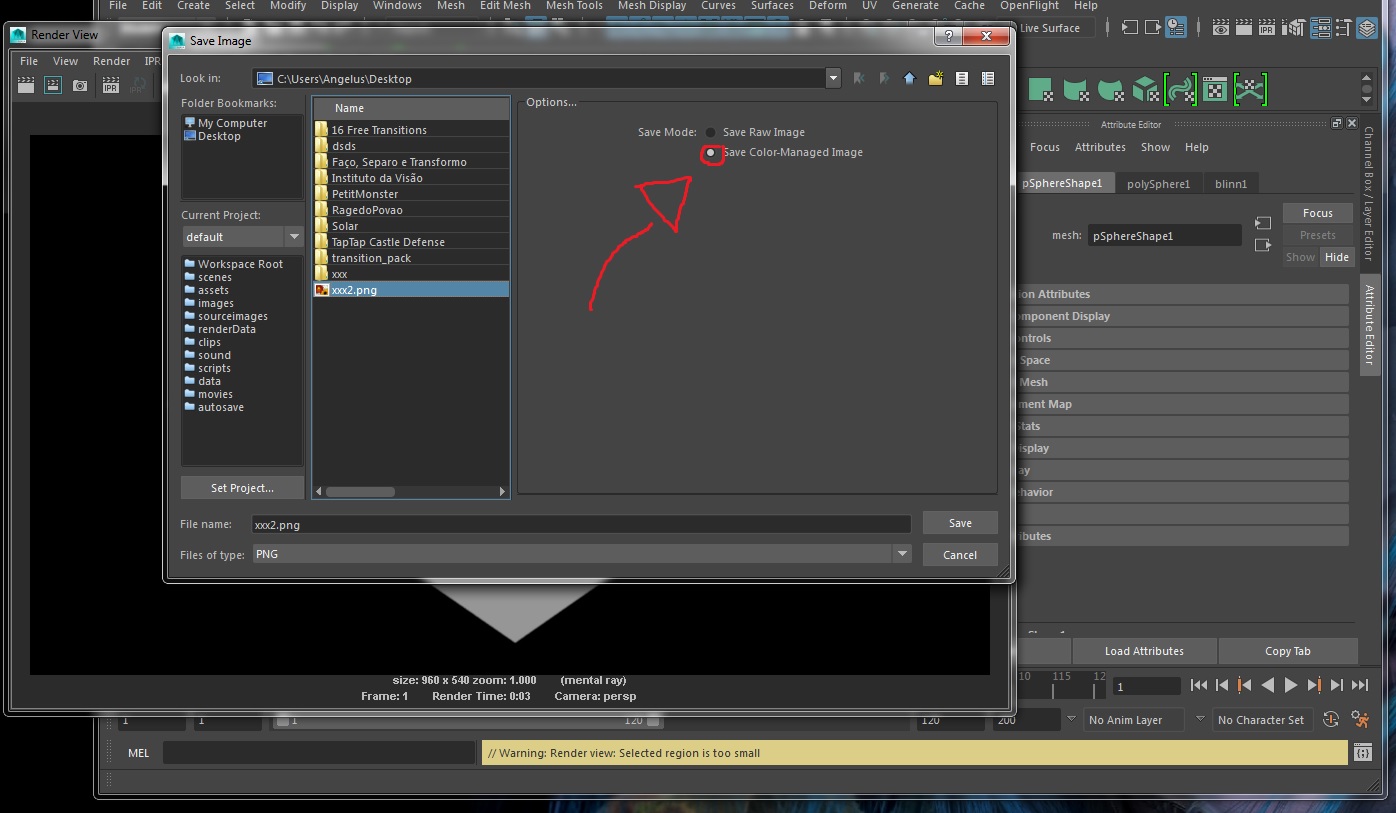Click the IPR render icon in Maya status line
The image size is (1396, 813).
[x=1267, y=28]
